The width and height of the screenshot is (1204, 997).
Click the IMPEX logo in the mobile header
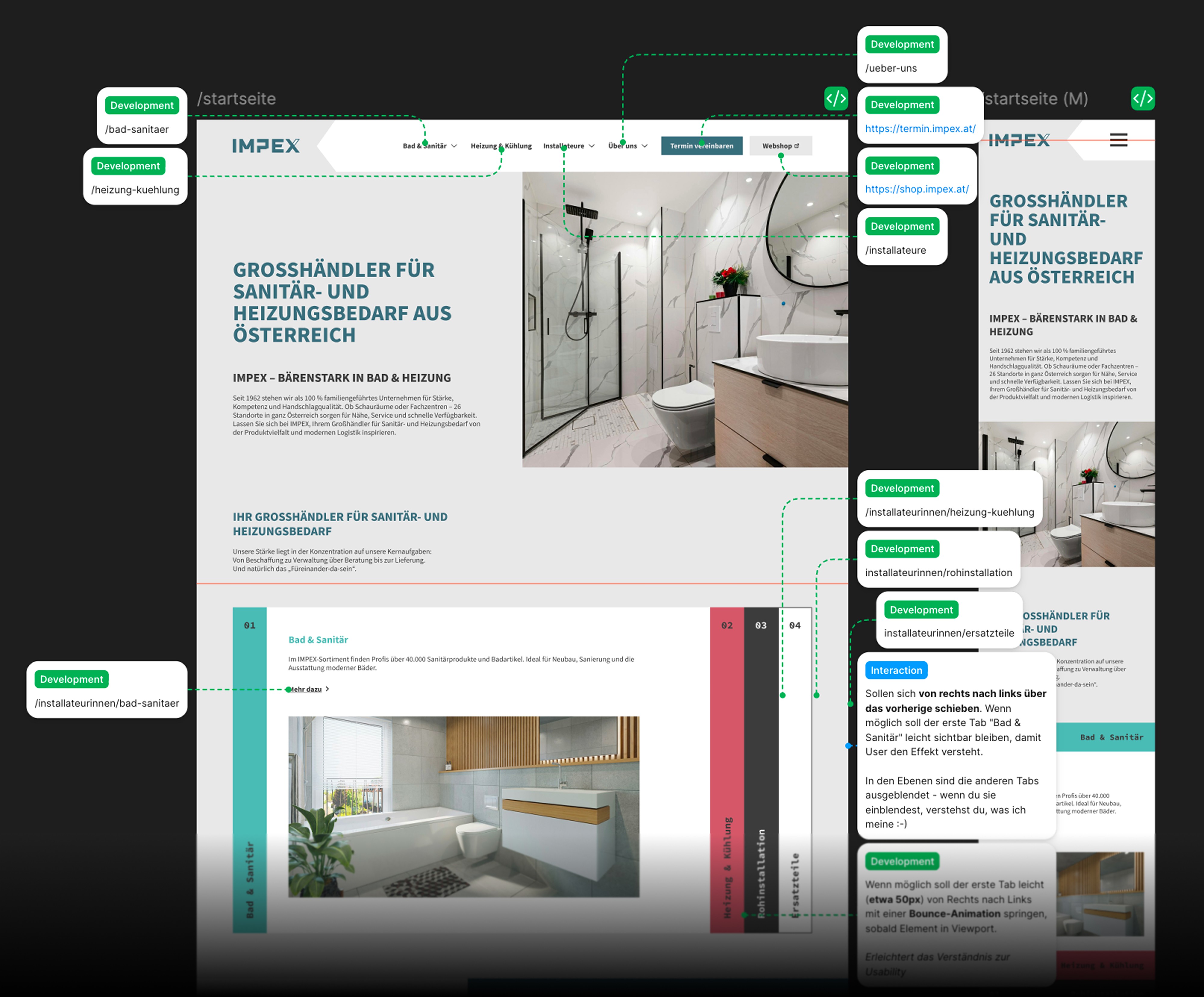point(1019,141)
